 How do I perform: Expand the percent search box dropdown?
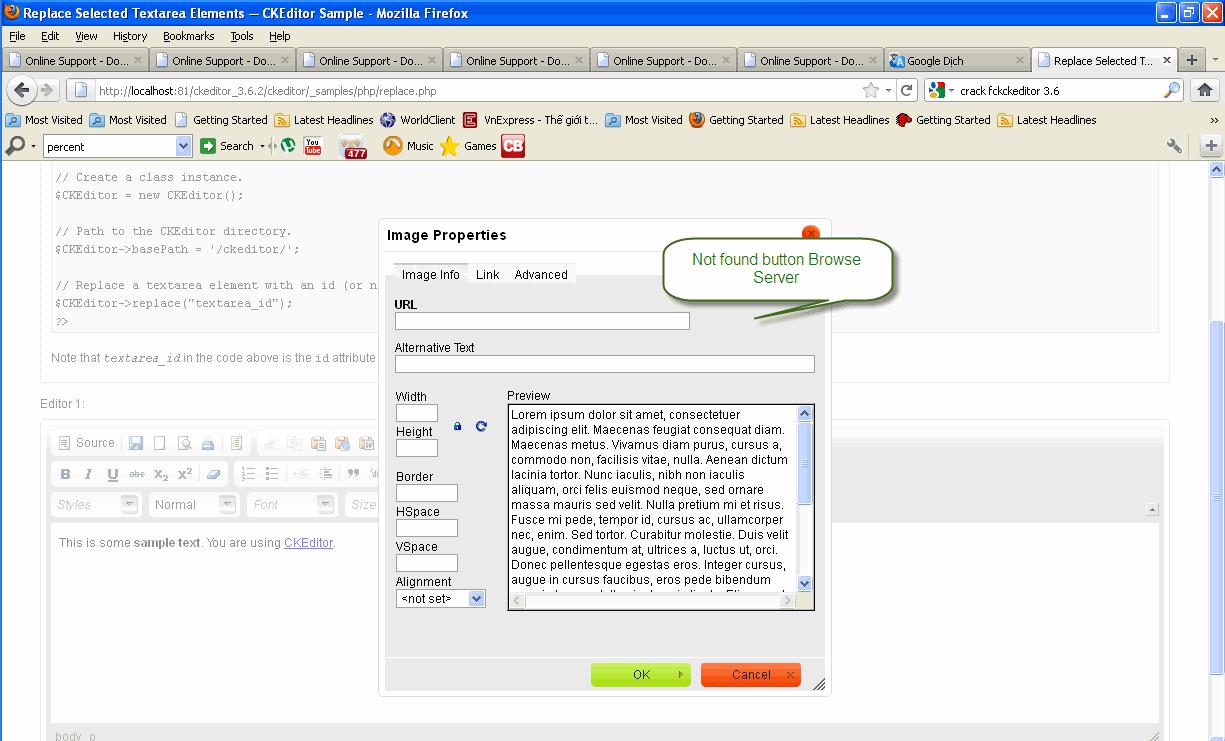coord(183,146)
